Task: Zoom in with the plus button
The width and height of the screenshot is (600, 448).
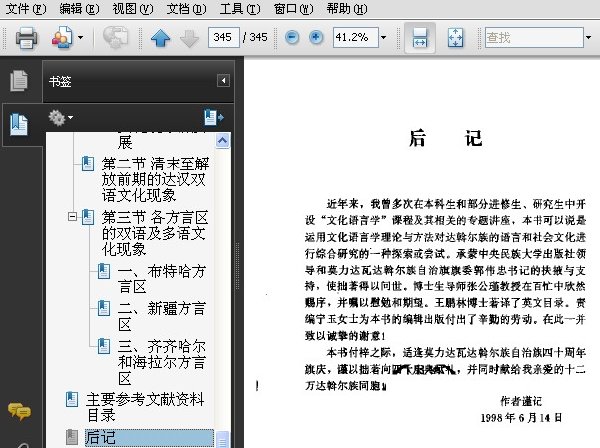Action: click(x=316, y=37)
